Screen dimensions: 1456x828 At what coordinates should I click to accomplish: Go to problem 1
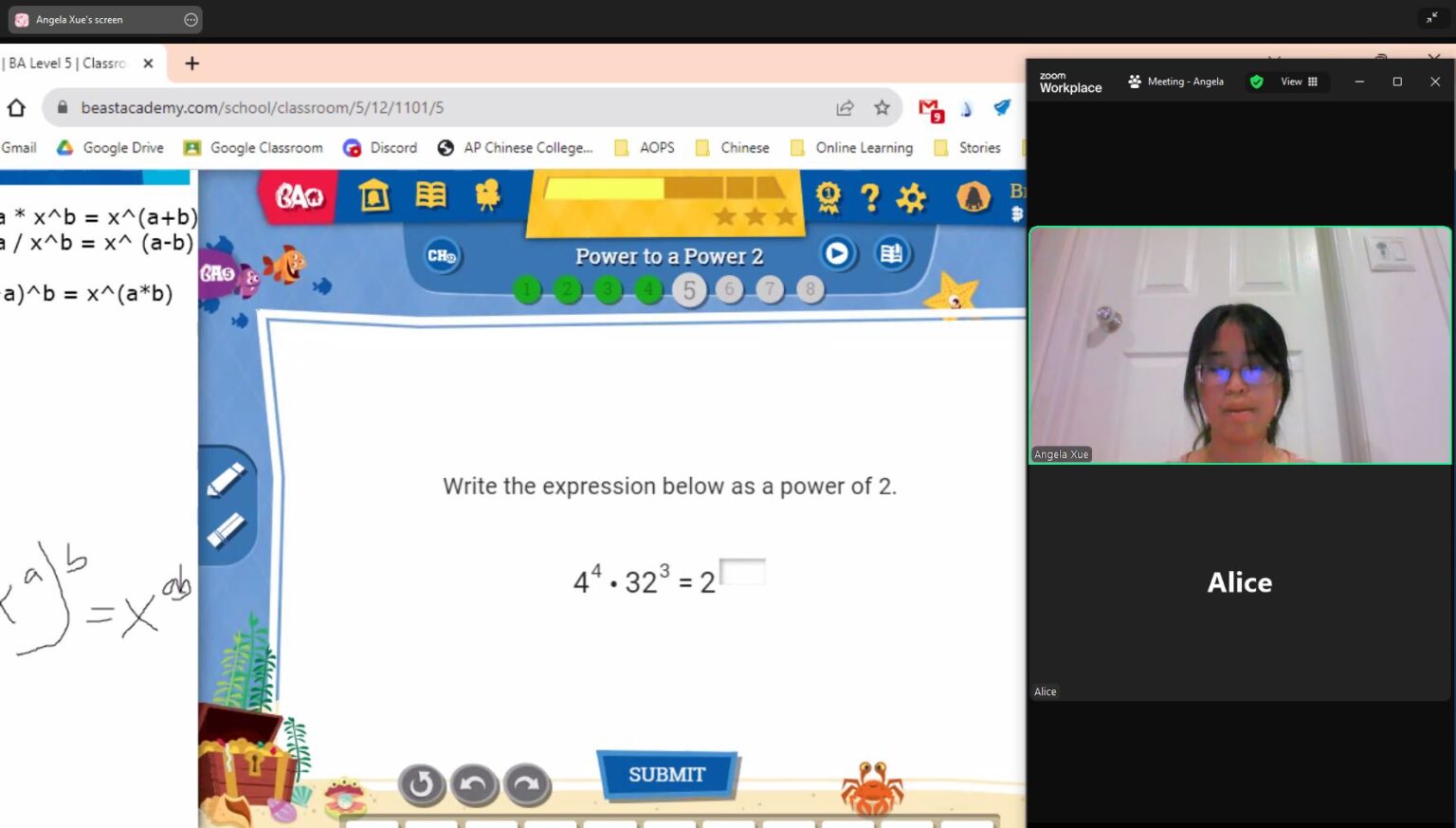click(x=527, y=289)
